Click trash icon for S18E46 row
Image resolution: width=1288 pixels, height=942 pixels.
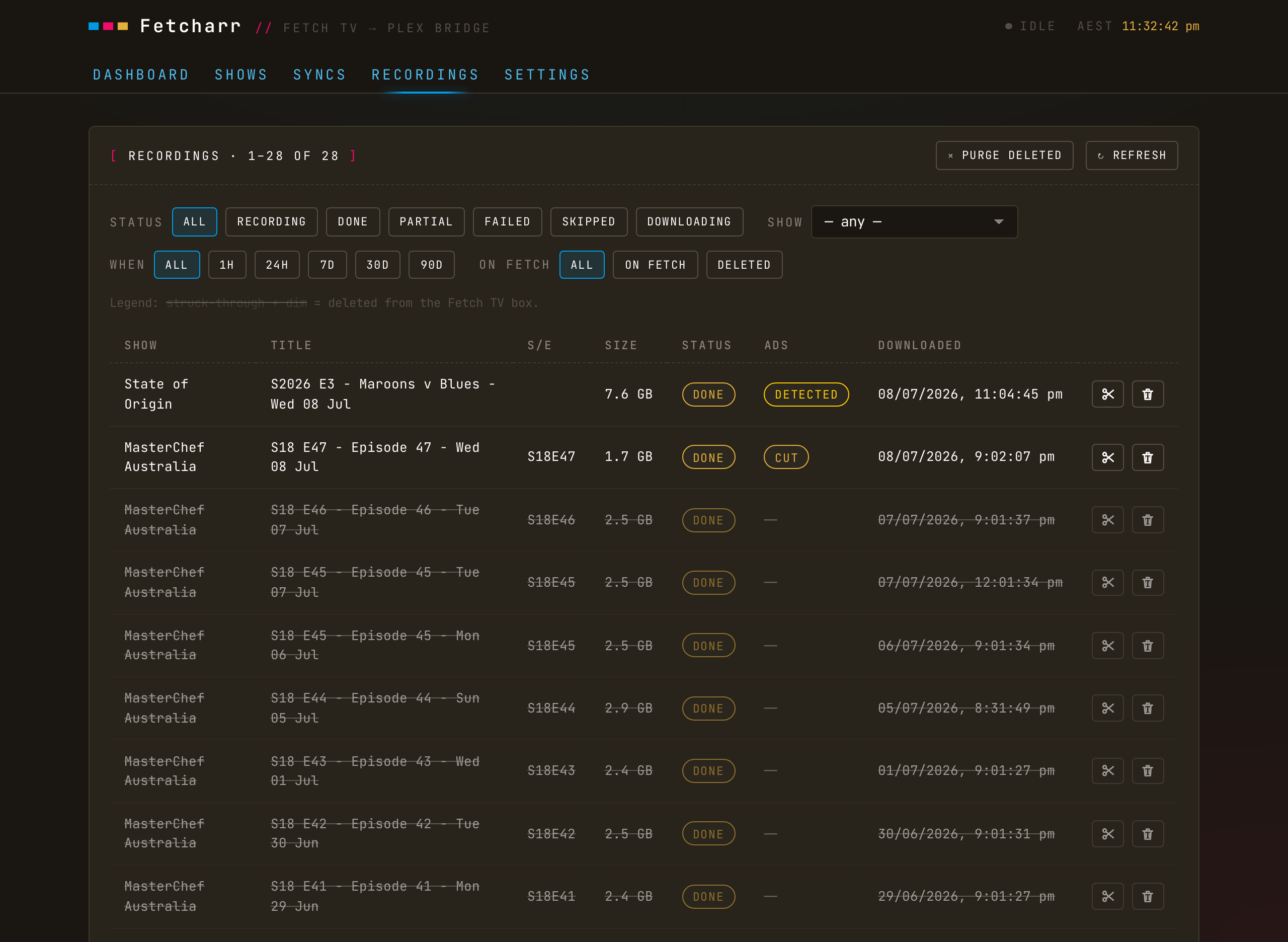coord(1147,520)
